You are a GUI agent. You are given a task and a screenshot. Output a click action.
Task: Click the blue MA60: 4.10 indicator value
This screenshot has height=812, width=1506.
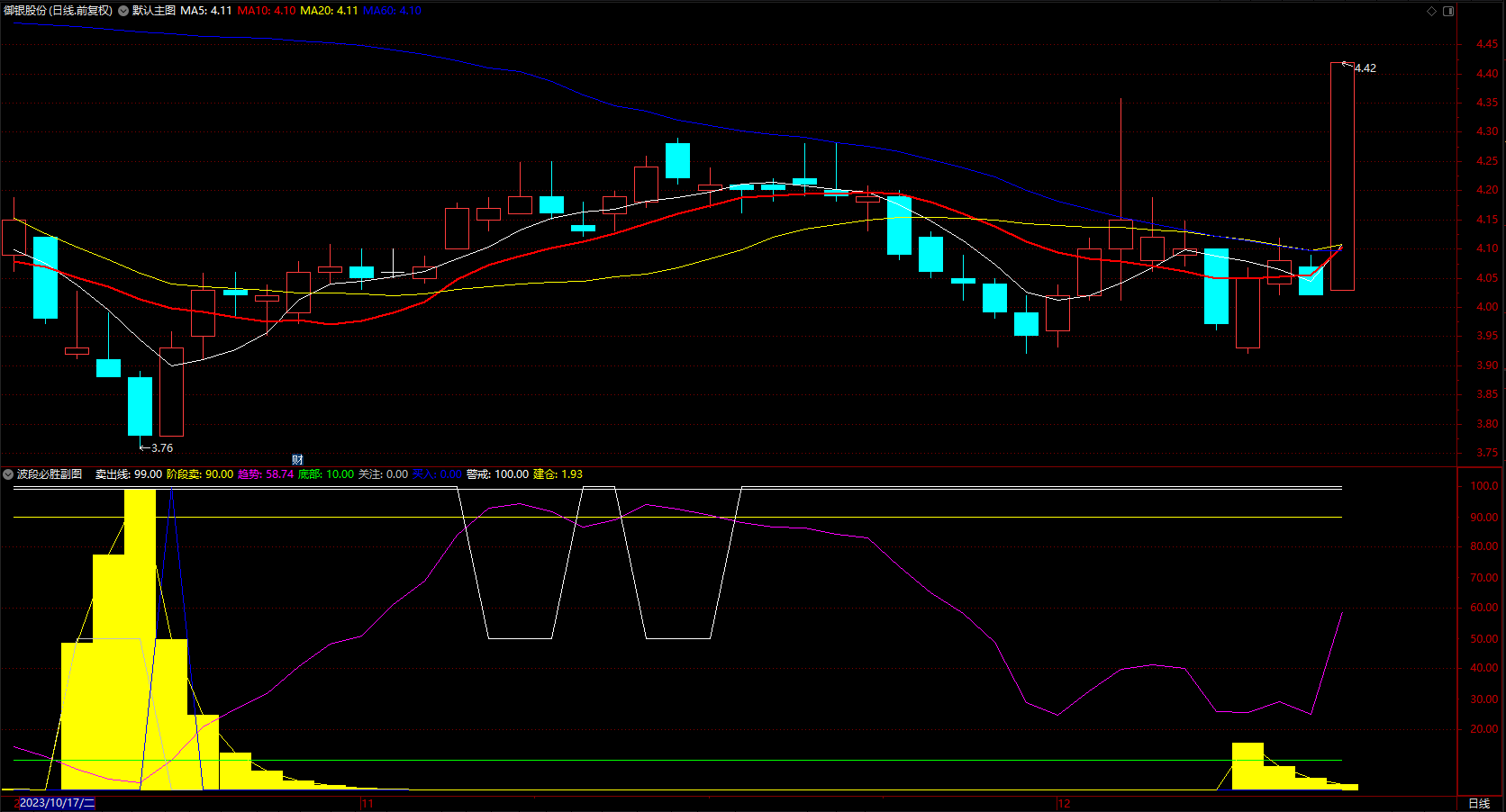(x=392, y=11)
